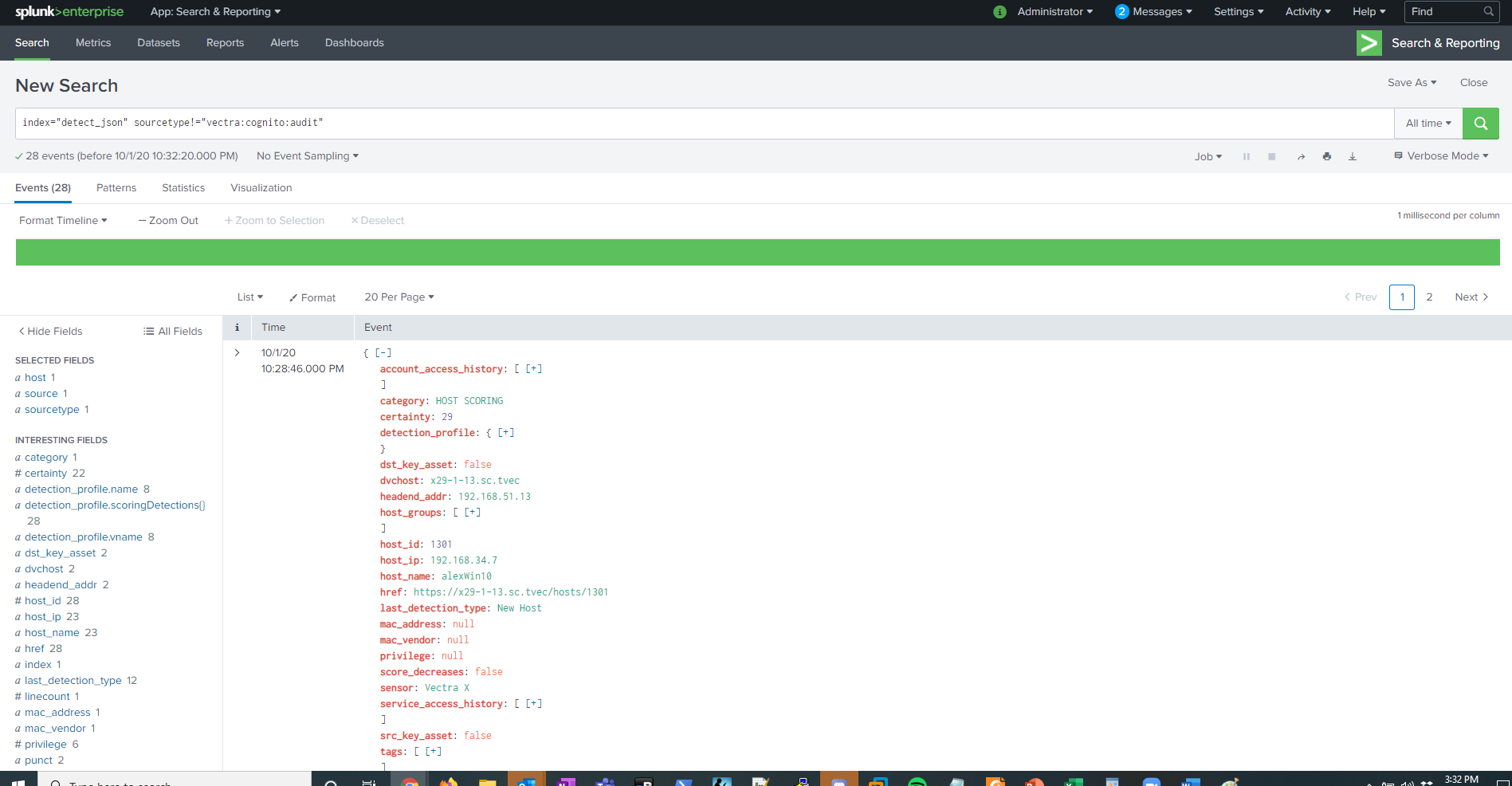Screen dimensions: 1512x786
Task: Select the Events (28) tab
Action: click(43, 188)
